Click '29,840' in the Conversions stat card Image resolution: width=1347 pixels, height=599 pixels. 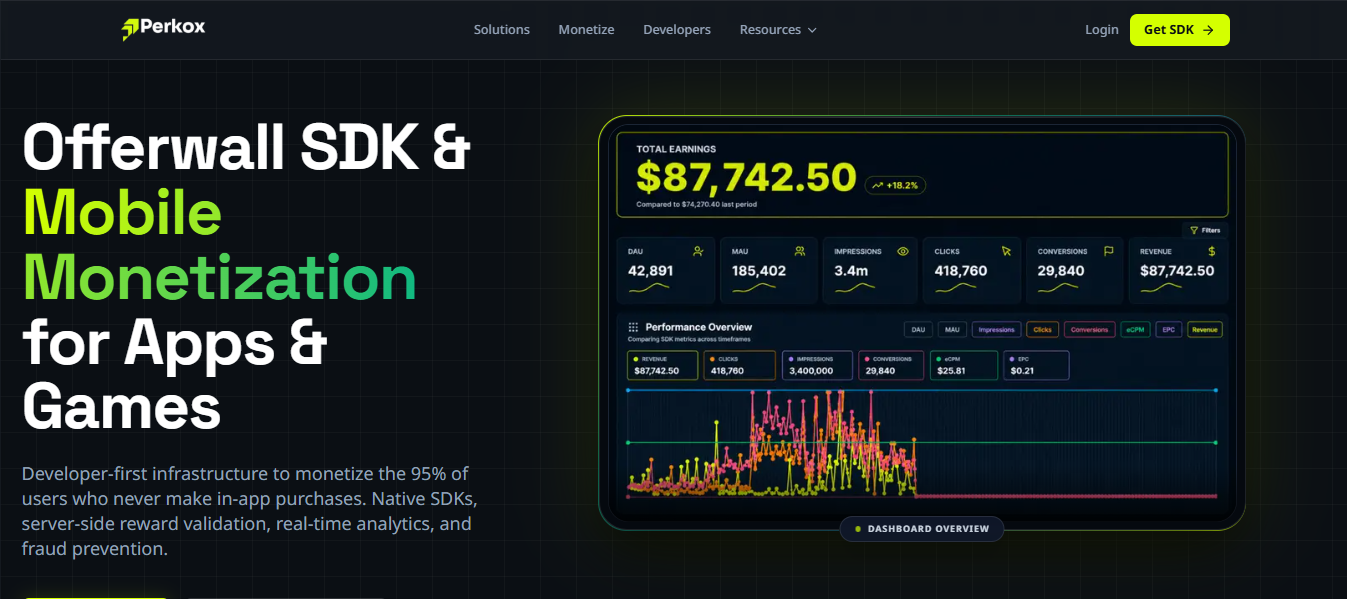coord(1061,271)
